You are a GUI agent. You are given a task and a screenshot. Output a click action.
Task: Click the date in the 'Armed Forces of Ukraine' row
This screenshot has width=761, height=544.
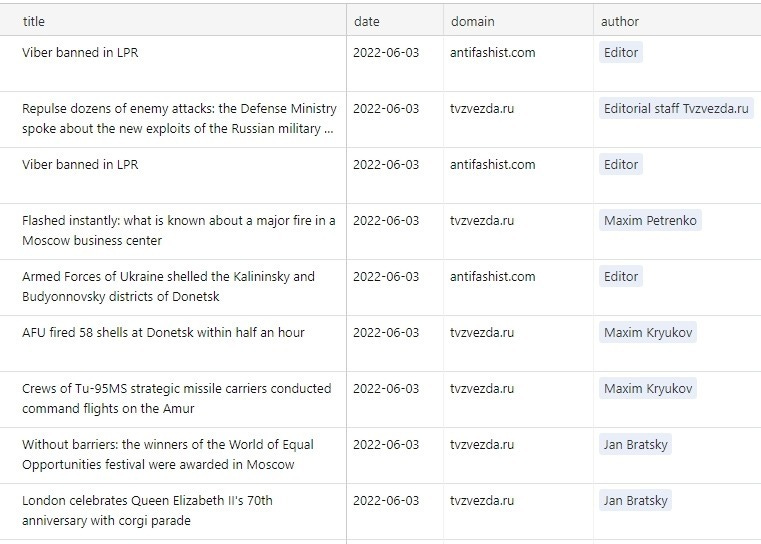click(386, 277)
